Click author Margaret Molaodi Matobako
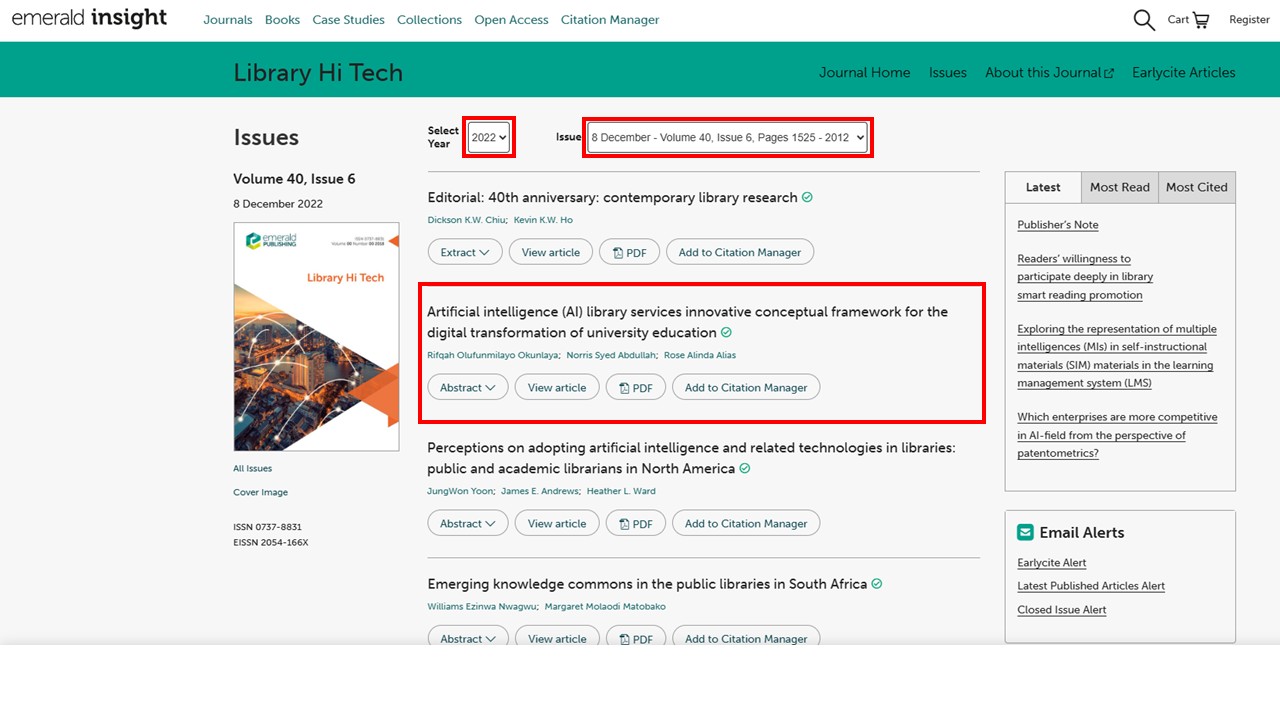Screen dimensions: 1280x720 tap(605, 606)
